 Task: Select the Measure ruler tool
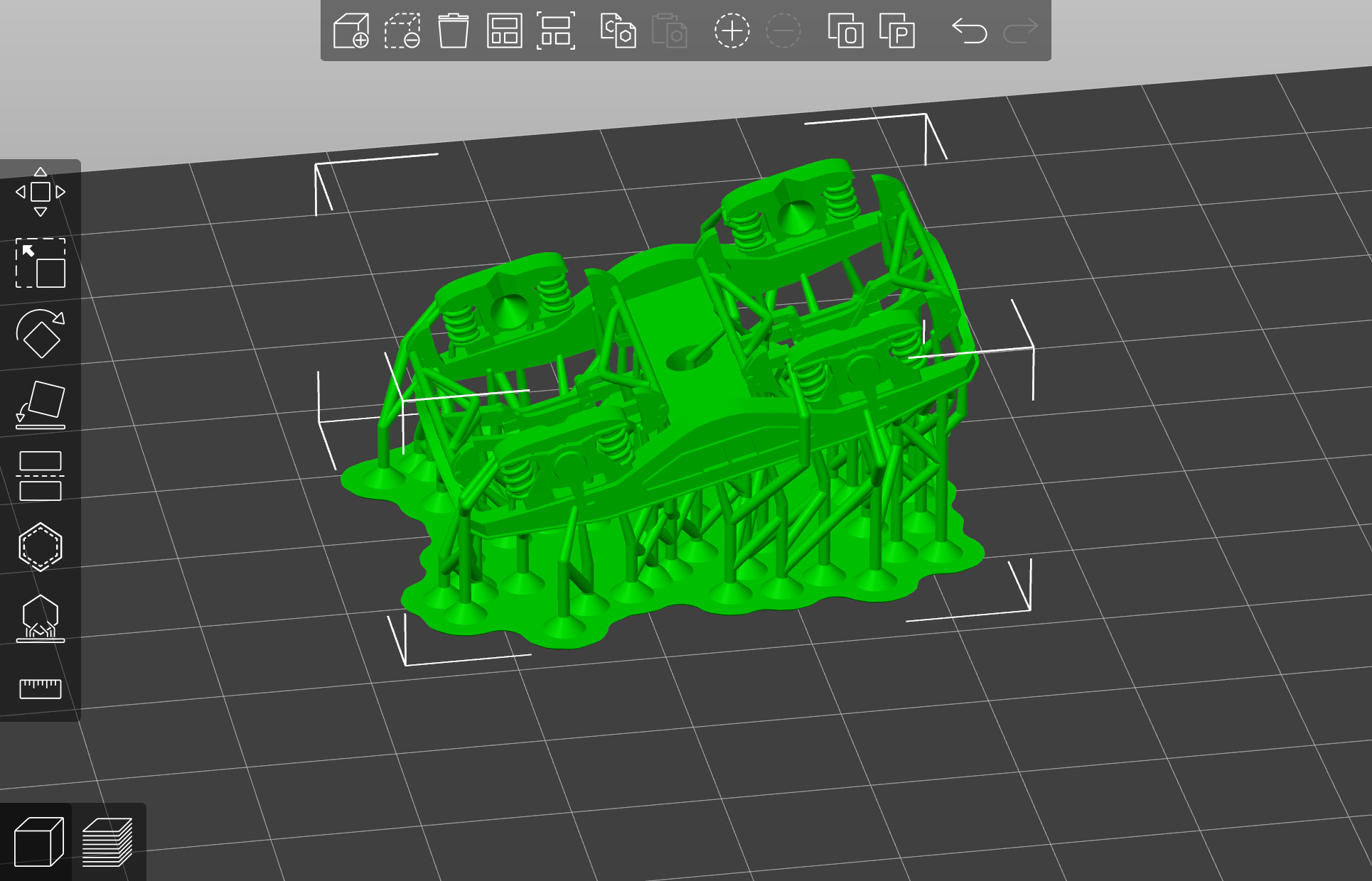tap(41, 688)
